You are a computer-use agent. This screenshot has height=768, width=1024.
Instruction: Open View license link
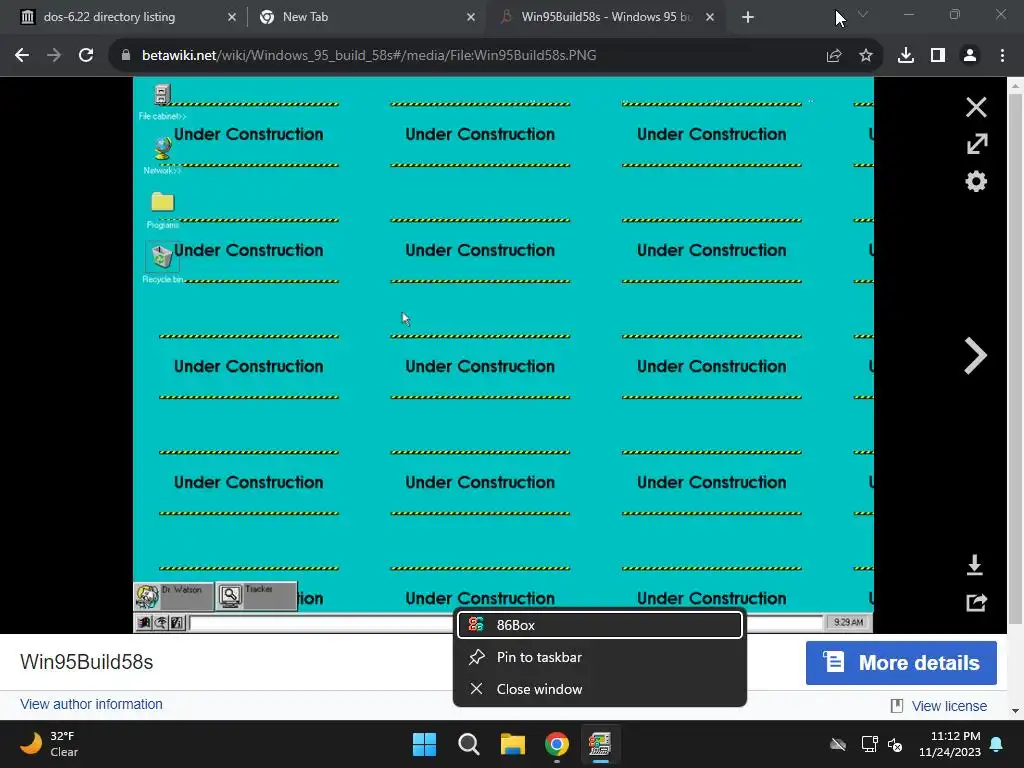(949, 706)
